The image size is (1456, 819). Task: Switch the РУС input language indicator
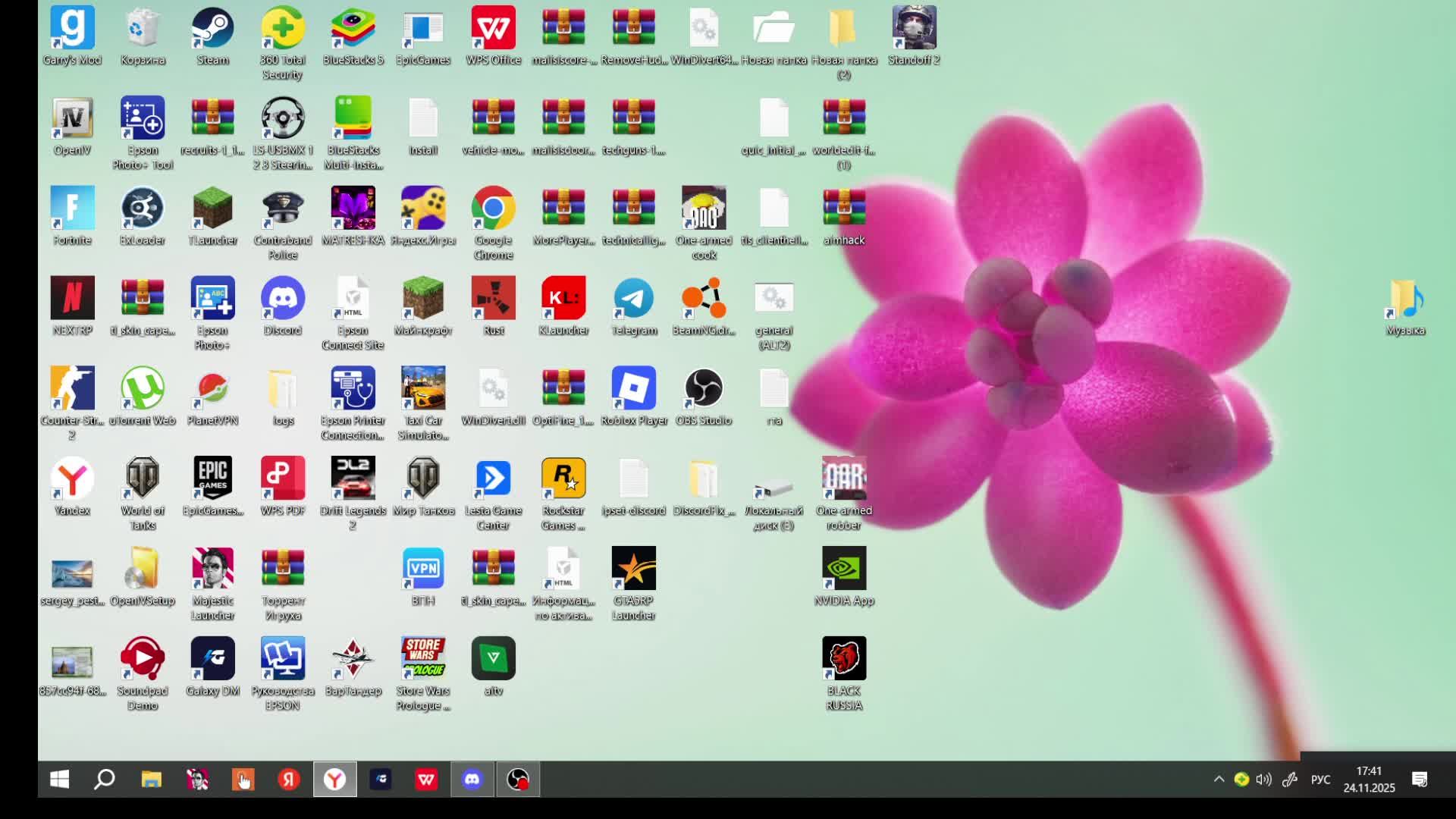(1320, 779)
